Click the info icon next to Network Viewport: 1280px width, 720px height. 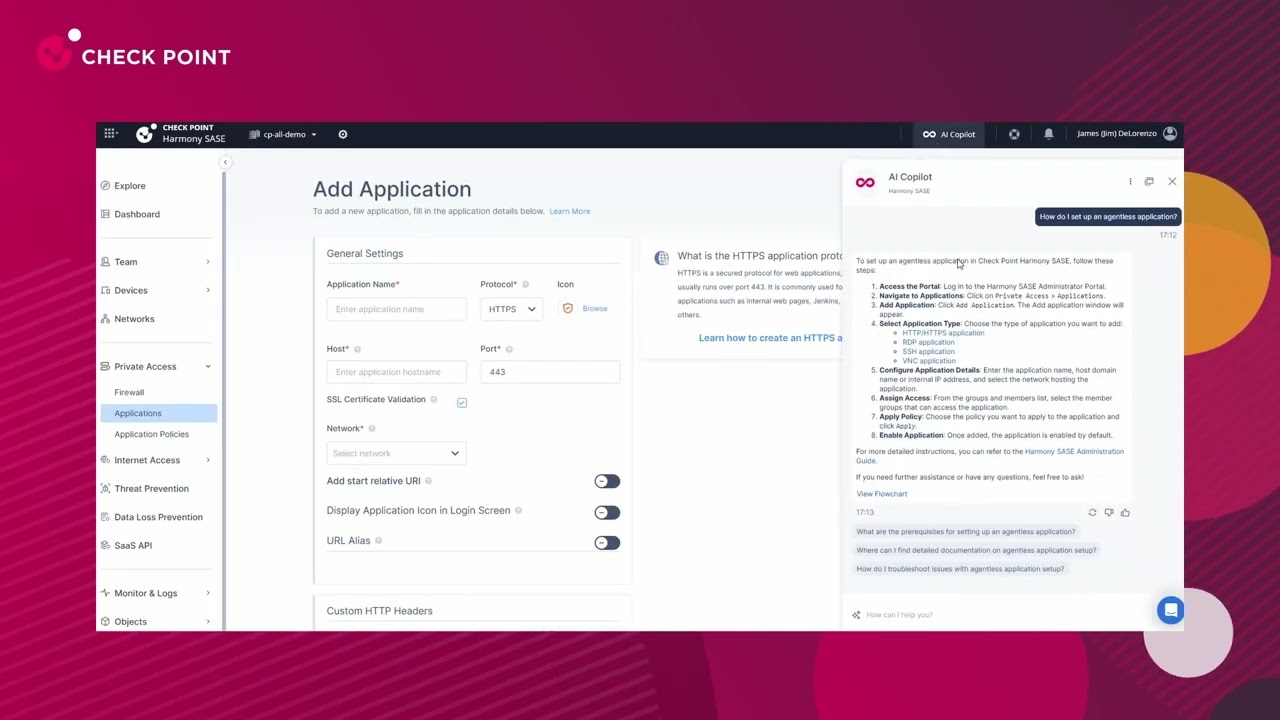[x=371, y=428]
